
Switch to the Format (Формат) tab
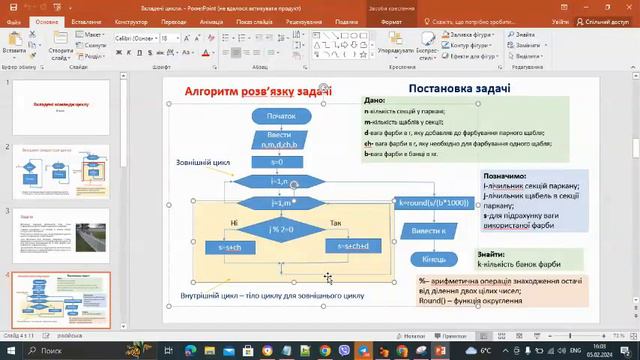391,22
